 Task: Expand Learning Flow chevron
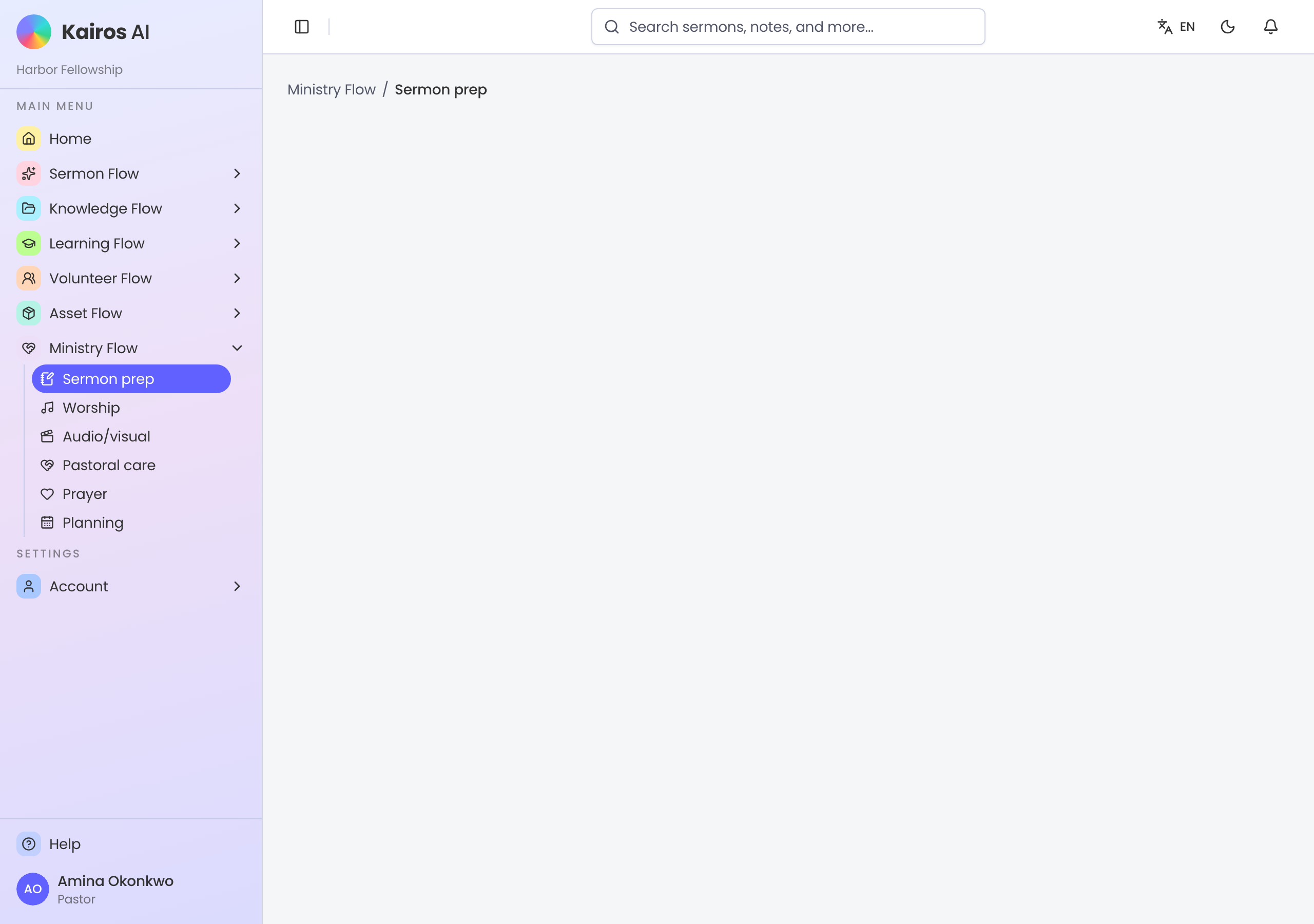click(237, 243)
